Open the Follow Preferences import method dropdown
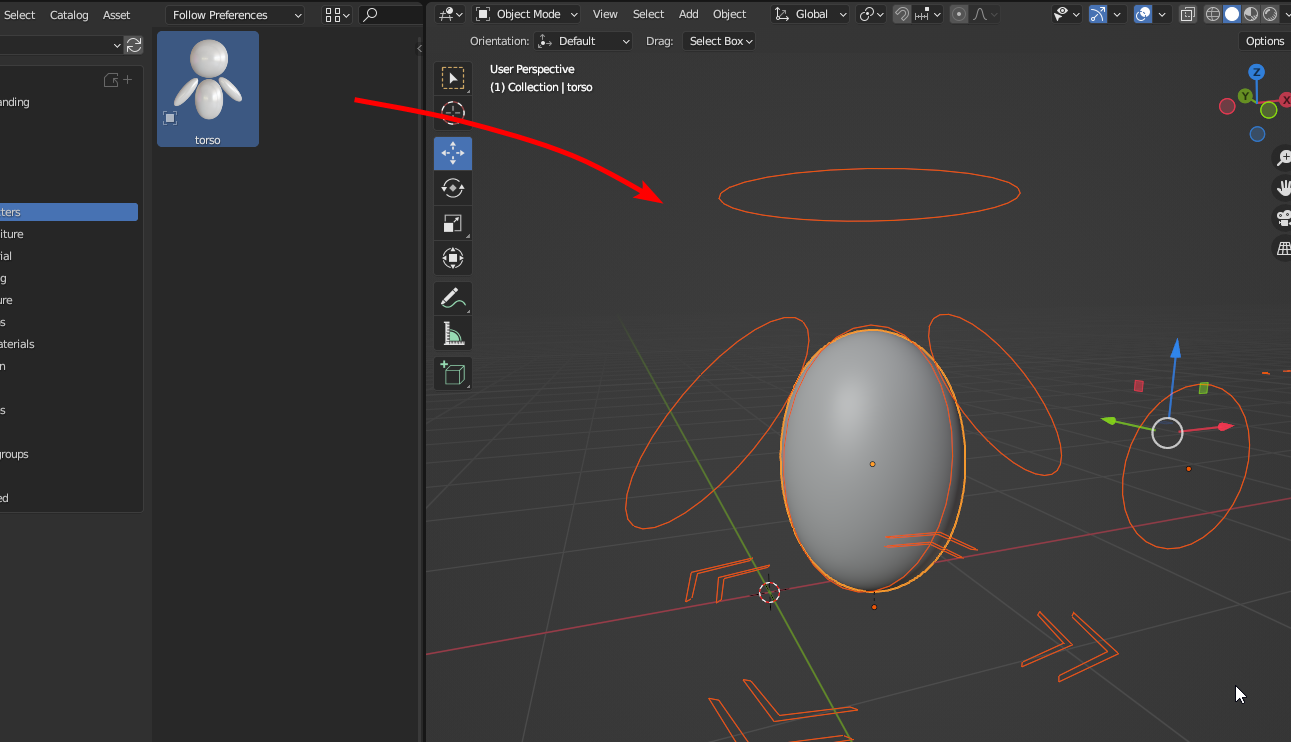This screenshot has height=742, width=1291. click(x=235, y=15)
